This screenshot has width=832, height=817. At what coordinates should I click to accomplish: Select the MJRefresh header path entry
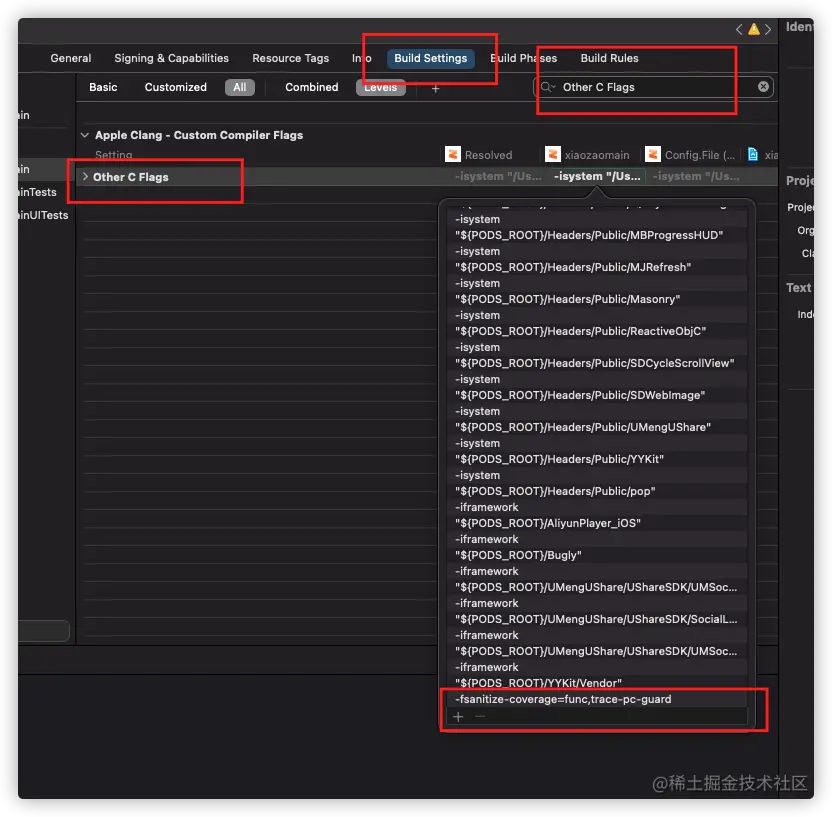(596, 267)
